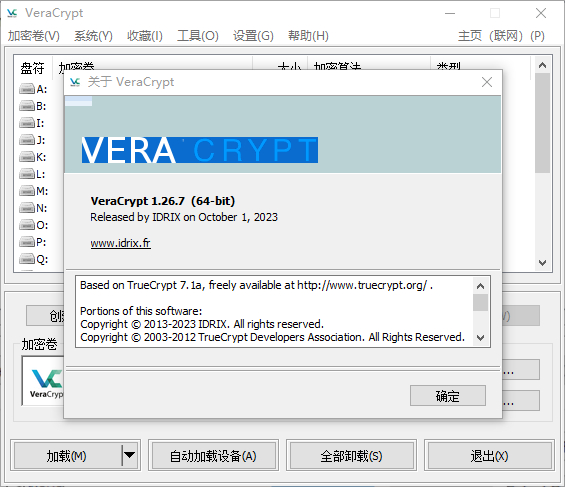Screen dimensions: 565x487
Task: Open the 系统(Y) menu
Action: coord(93,36)
